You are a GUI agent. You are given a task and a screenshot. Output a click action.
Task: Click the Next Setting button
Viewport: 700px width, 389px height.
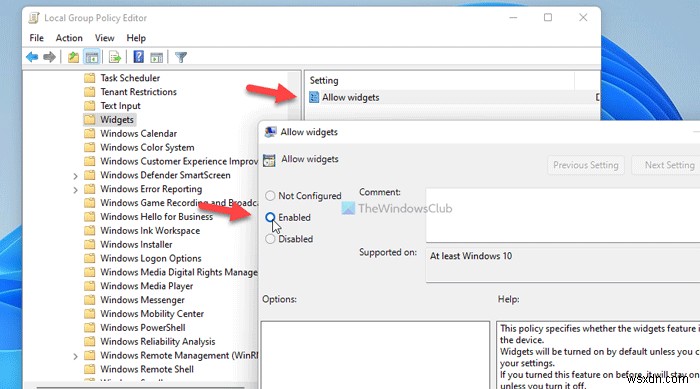pos(666,165)
